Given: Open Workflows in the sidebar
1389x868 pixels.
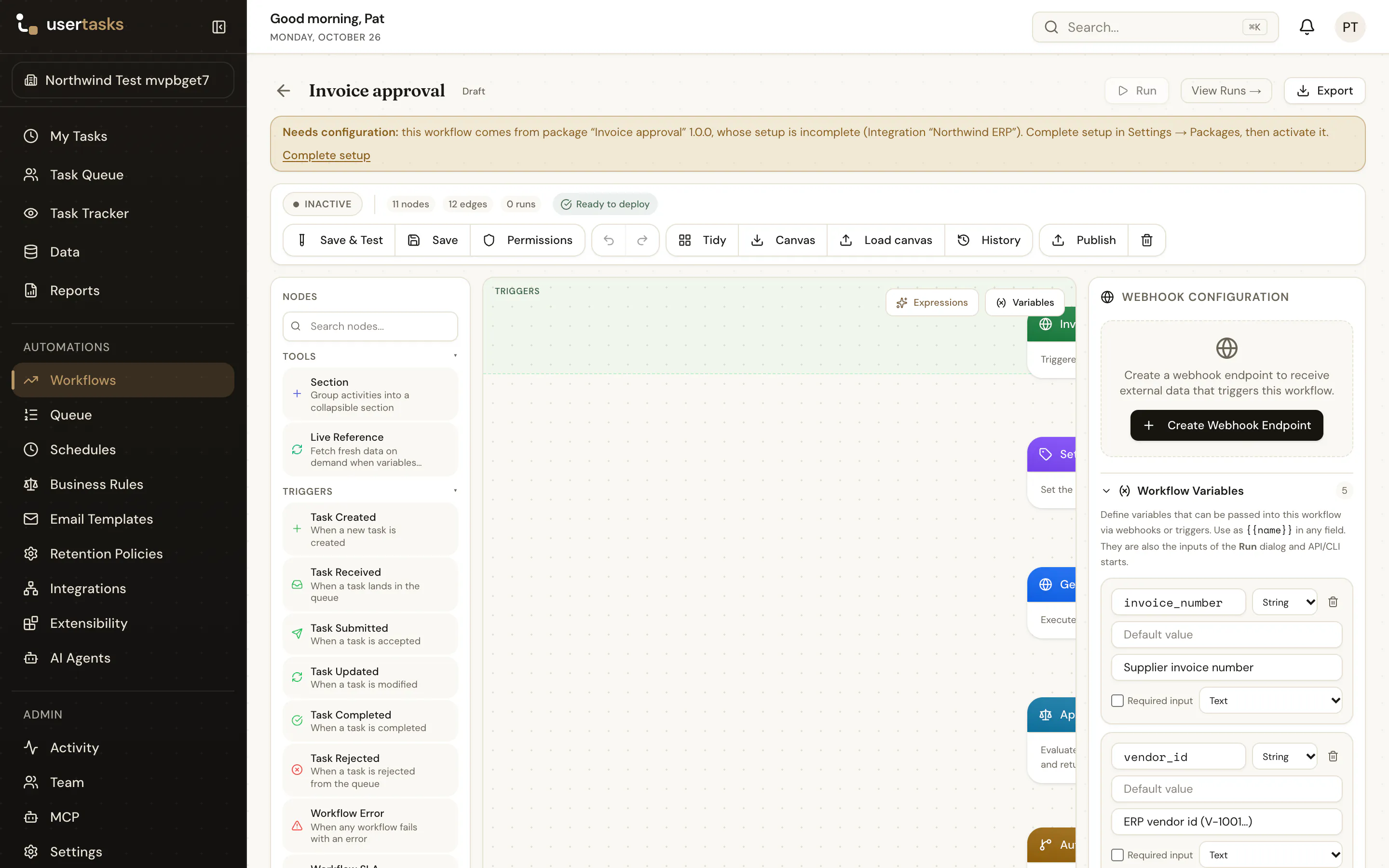Looking at the screenshot, I should (123, 380).
